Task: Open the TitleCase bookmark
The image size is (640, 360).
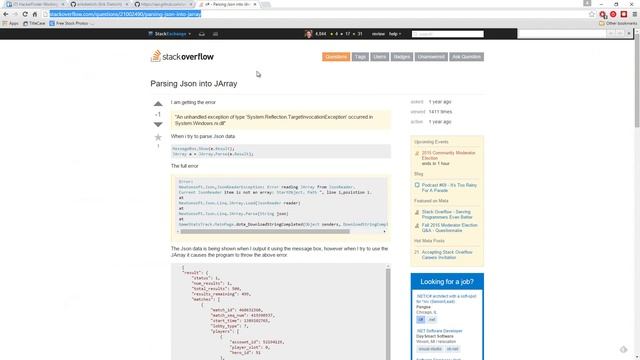Action: click(34, 23)
